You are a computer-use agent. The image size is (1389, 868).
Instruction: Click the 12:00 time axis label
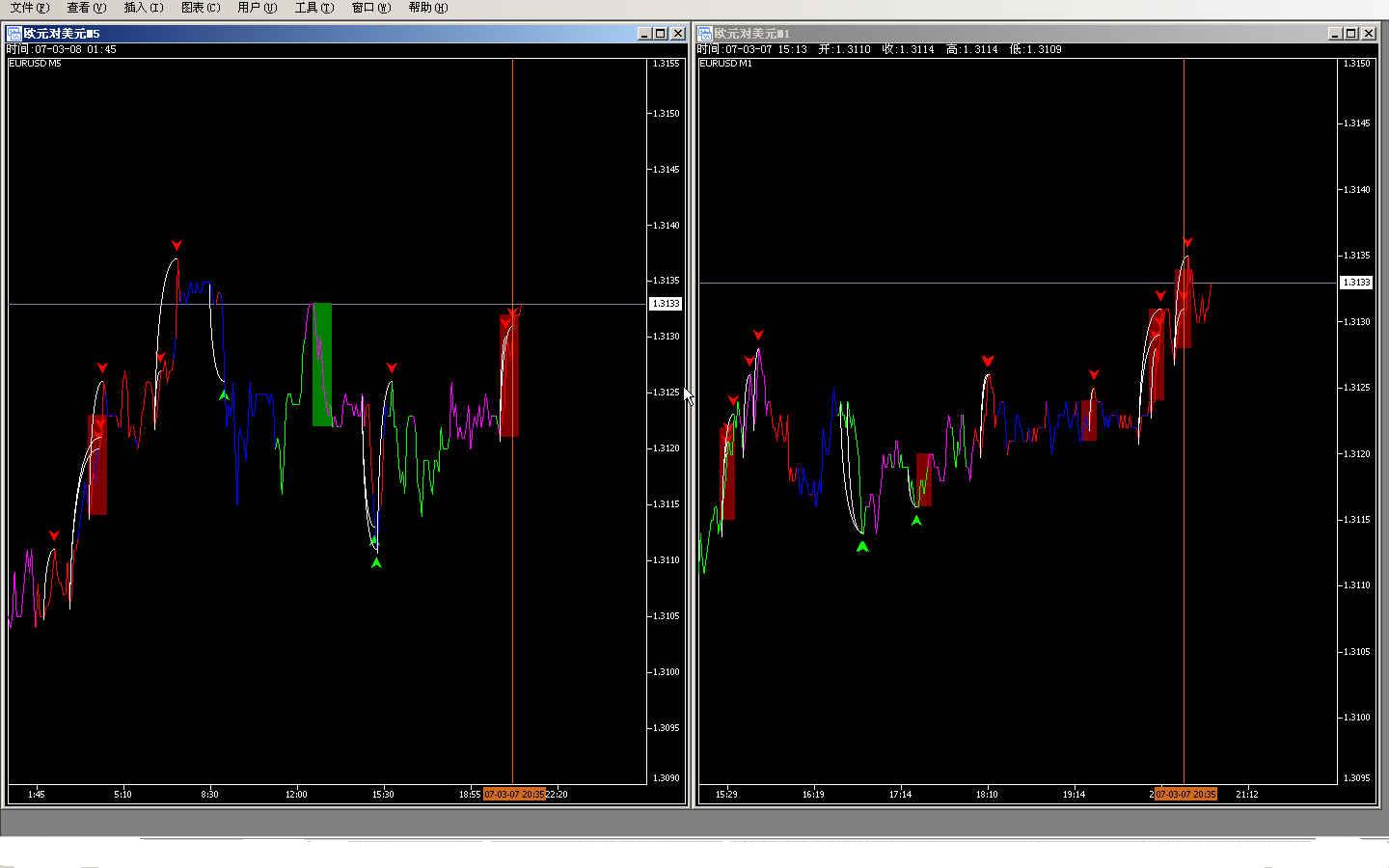[296, 795]
